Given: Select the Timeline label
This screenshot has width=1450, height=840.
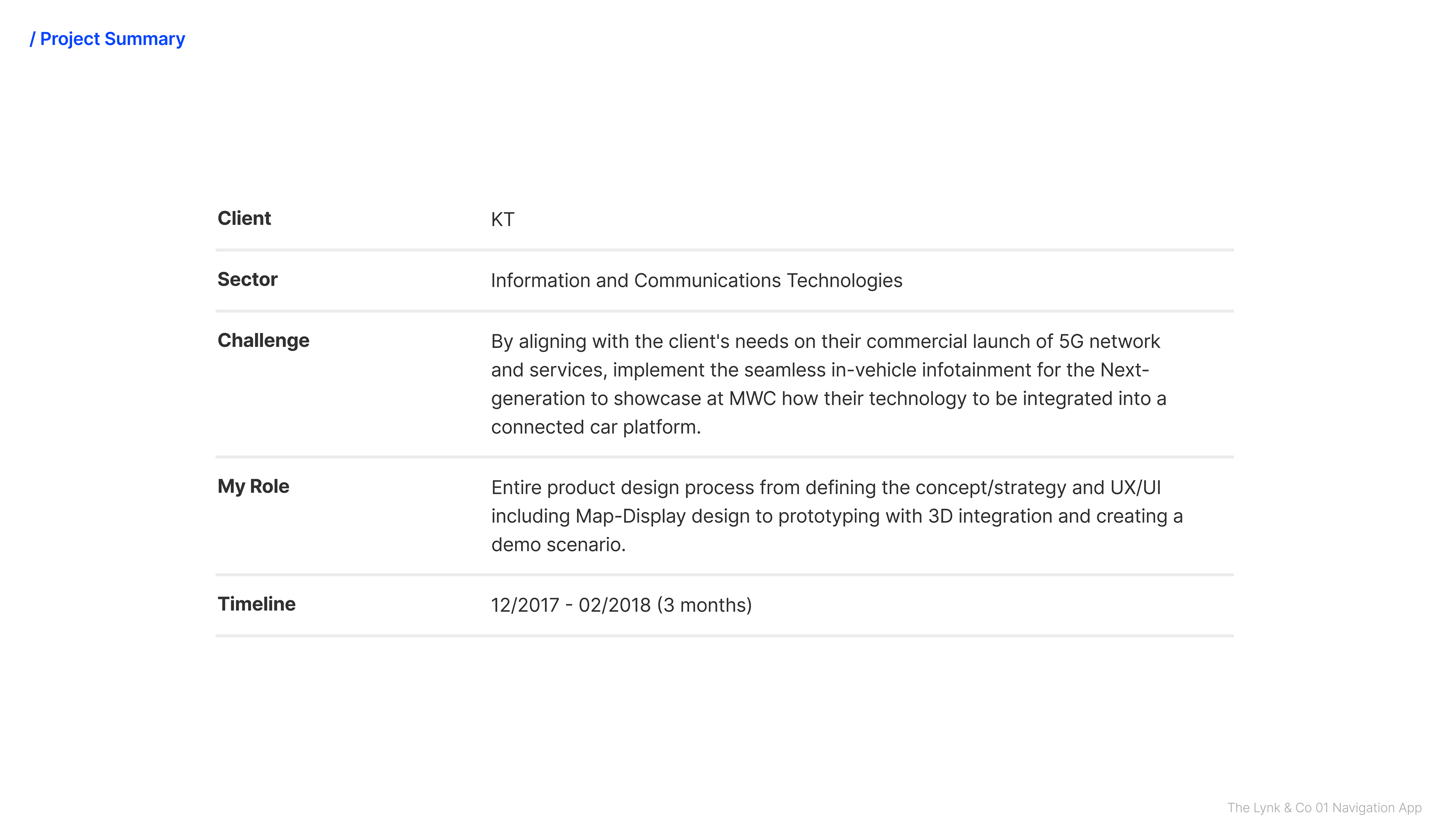Looking at the screenshot, I should 257,604.
